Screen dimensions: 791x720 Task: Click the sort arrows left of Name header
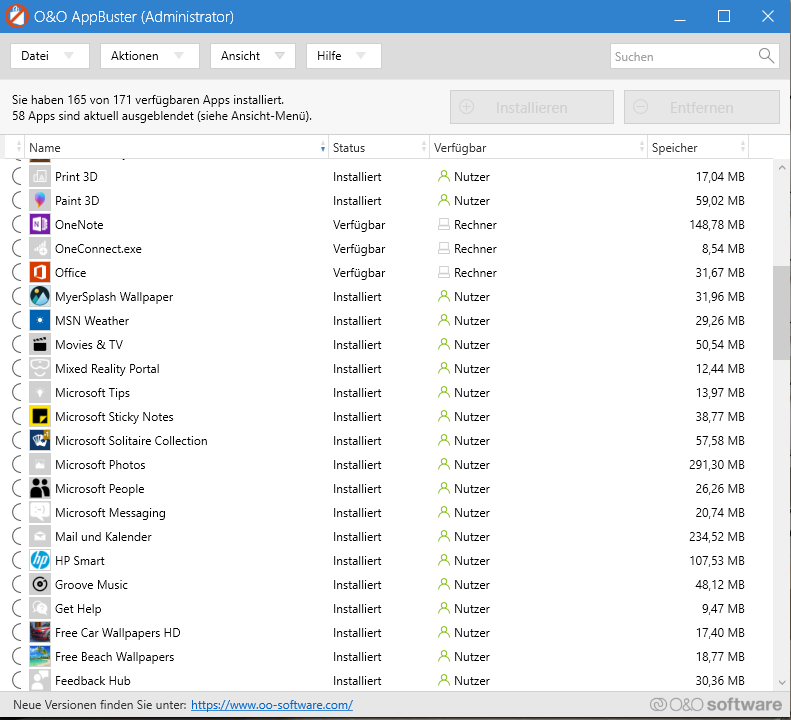tap(19, 147)
